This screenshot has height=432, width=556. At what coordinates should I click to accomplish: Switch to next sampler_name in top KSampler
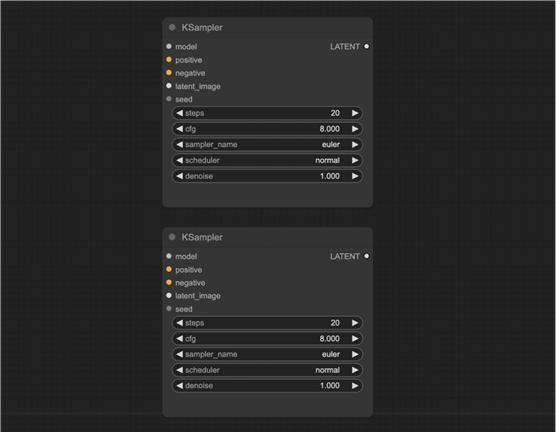pyautogui.click(x=355, y=144)
